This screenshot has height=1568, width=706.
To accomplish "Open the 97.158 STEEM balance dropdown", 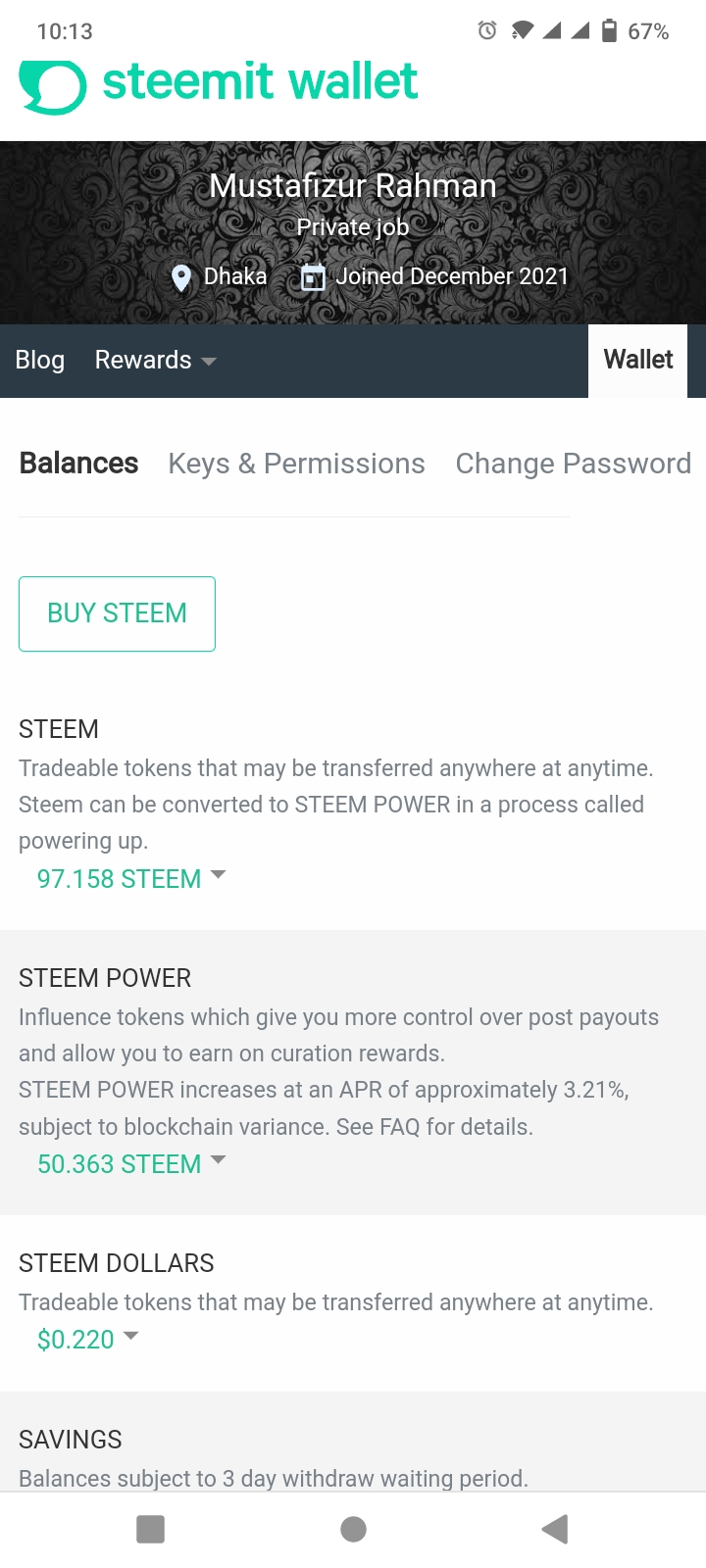I will click(131, 878).
